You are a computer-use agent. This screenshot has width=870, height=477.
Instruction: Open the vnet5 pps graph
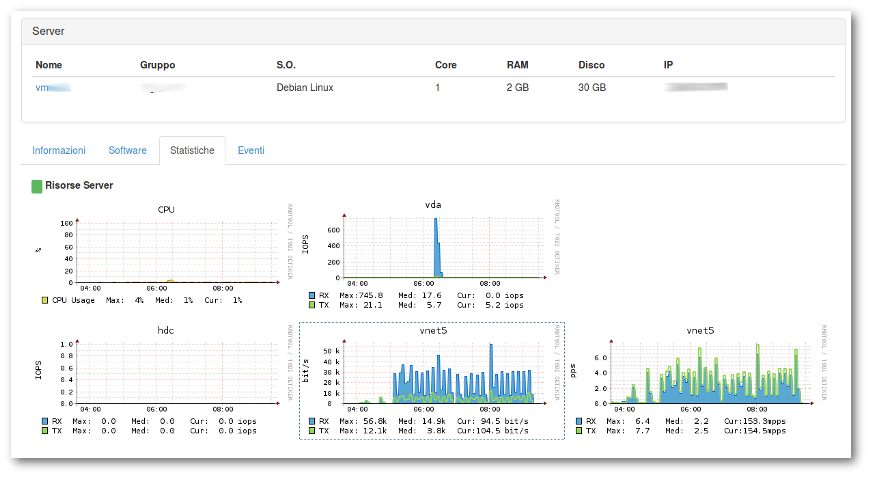pyautogui.click(x=699, y=380)
